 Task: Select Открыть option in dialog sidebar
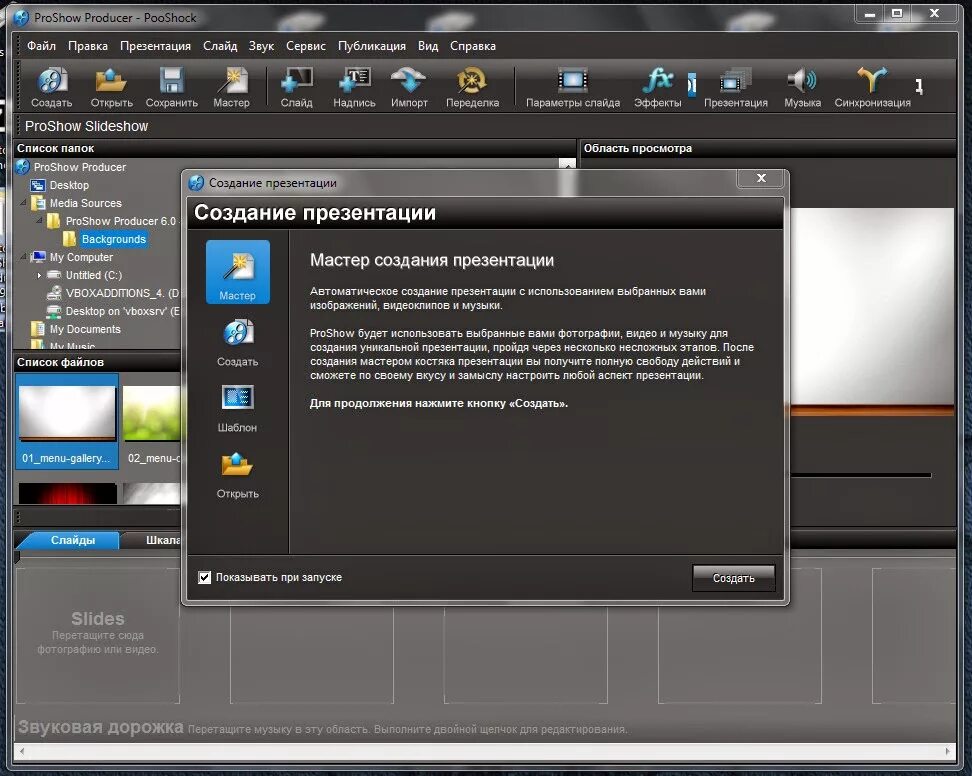click(237, 475)
